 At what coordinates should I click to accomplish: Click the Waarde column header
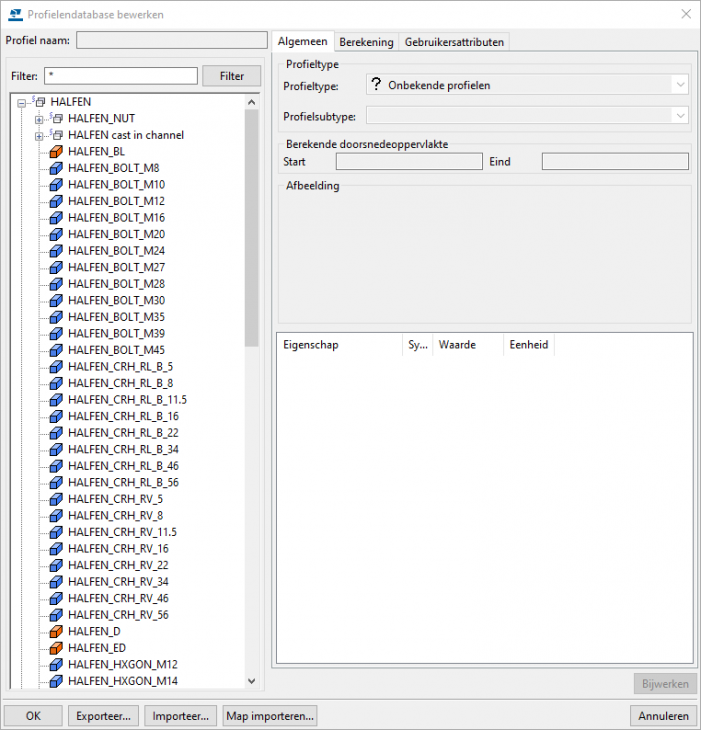[x=468, y=345]
